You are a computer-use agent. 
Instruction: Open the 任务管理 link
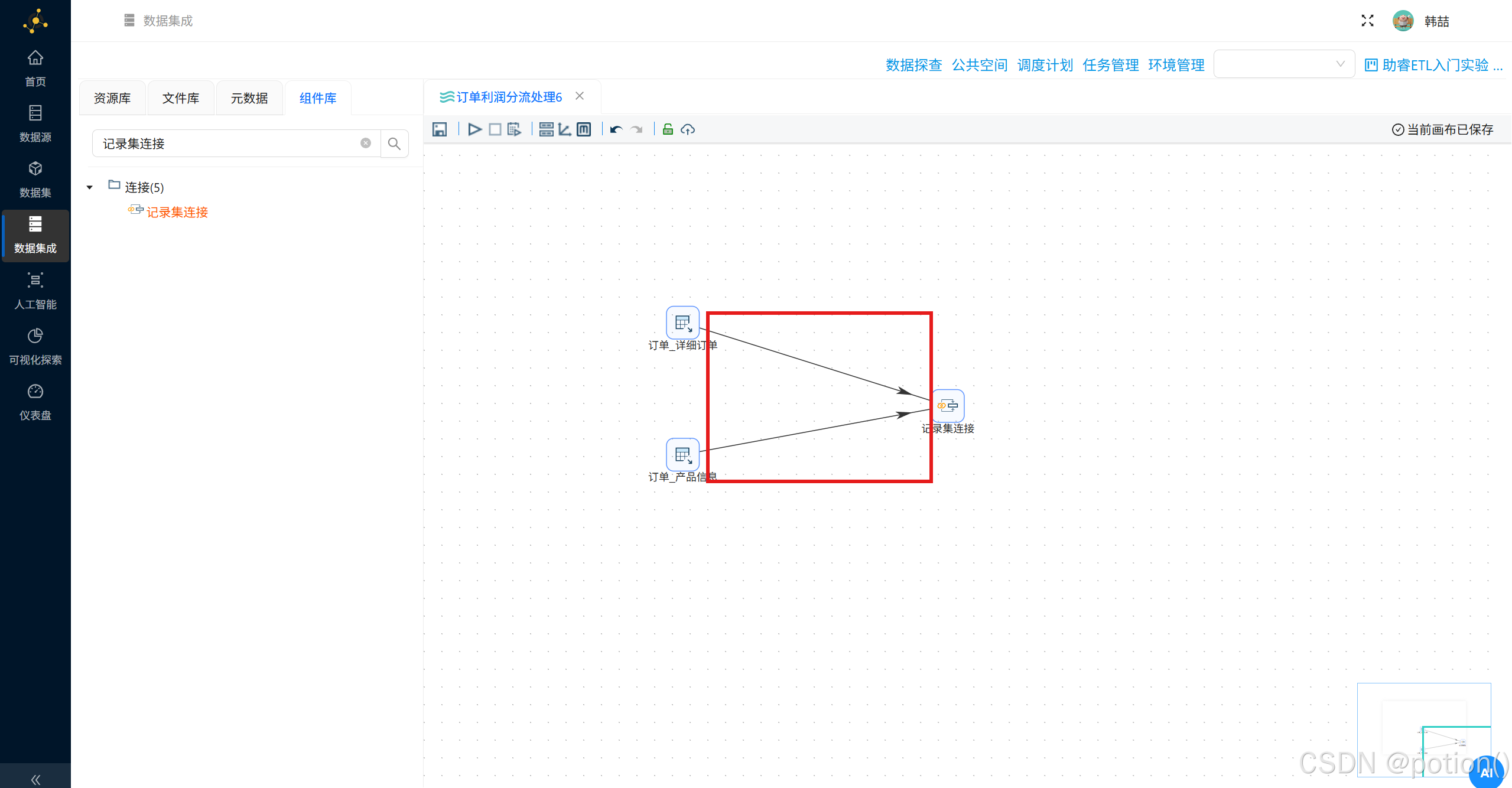[x=1110, y=65]
